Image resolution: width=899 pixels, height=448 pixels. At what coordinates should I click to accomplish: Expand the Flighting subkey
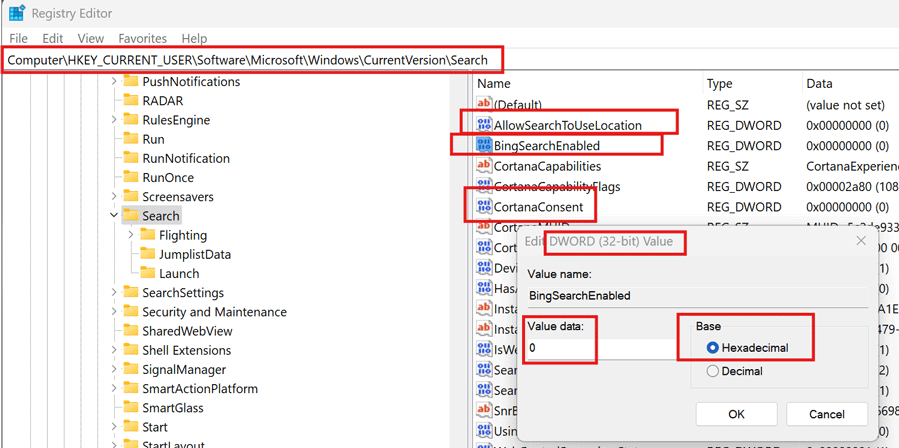click(x=131, y=235)
